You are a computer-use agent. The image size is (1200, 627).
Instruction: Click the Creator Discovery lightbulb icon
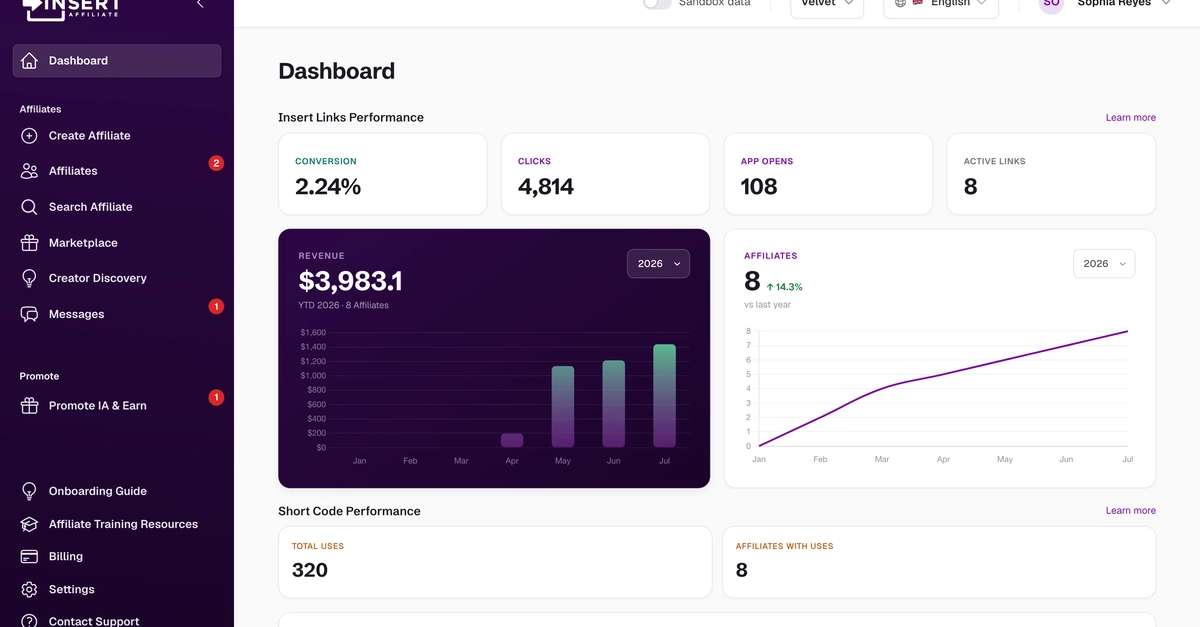pyautogui.click(x=29, y=278)
